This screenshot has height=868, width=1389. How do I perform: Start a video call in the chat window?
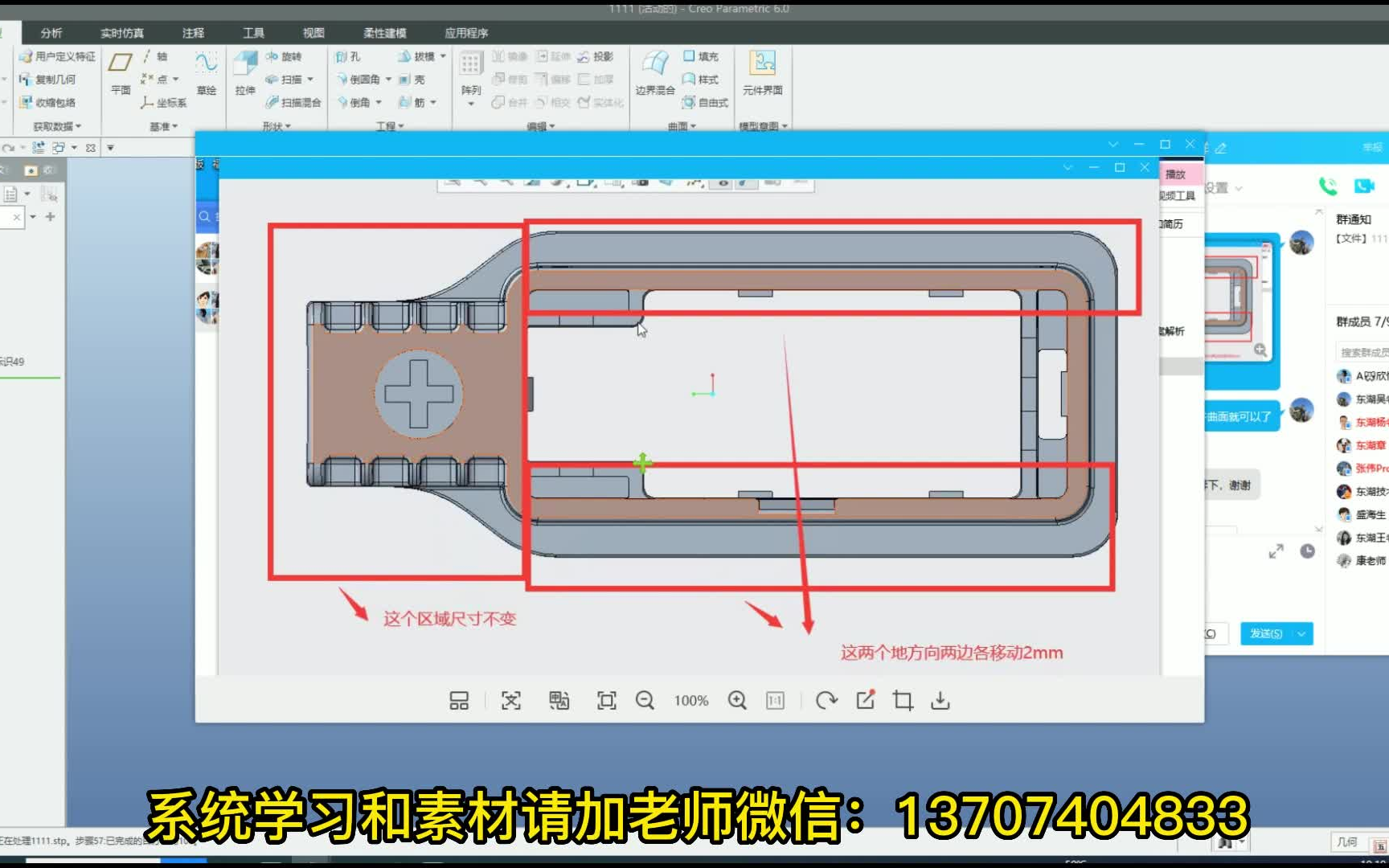[x=1364, y=186]
